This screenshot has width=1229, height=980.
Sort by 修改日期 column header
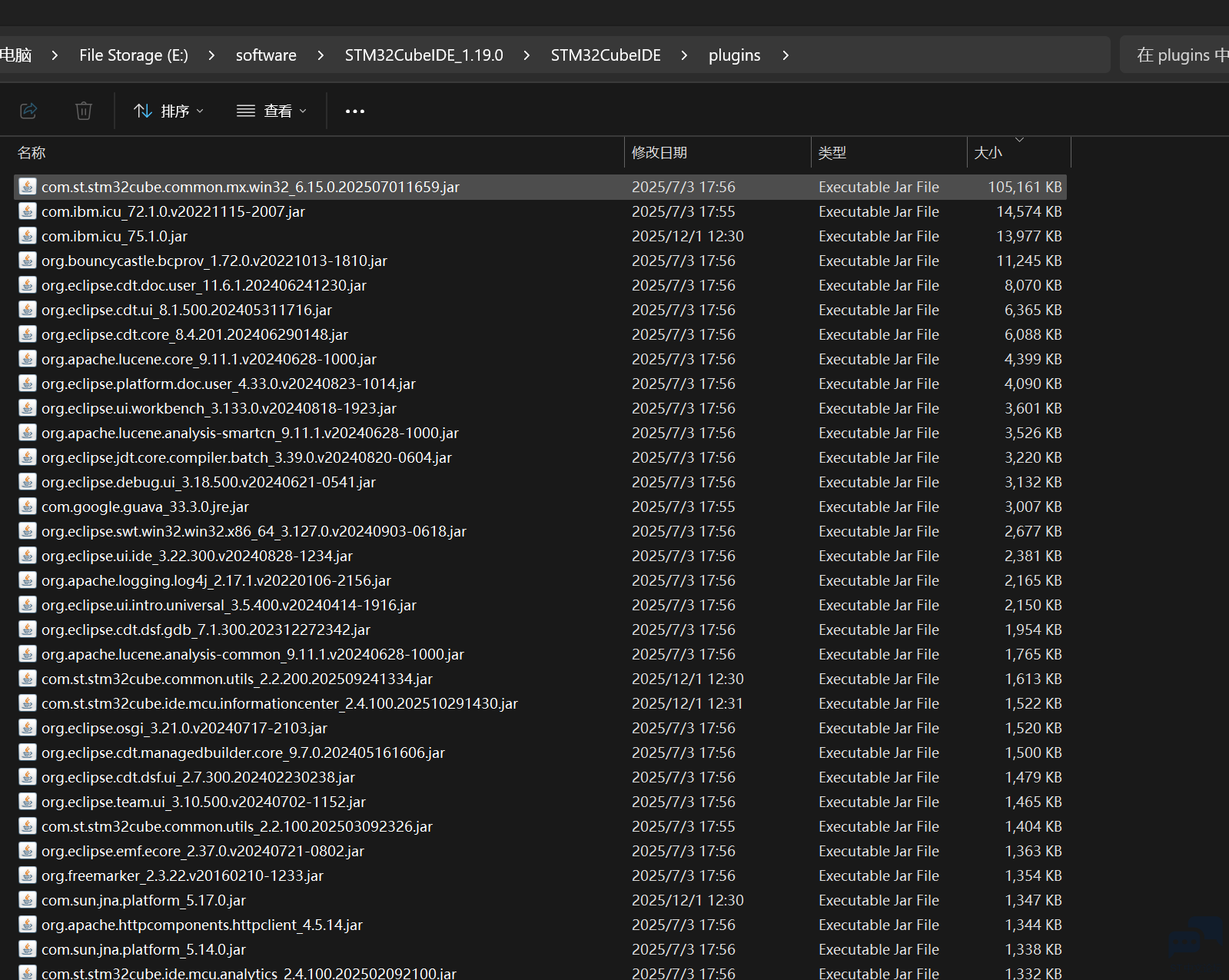pos(659,153)
